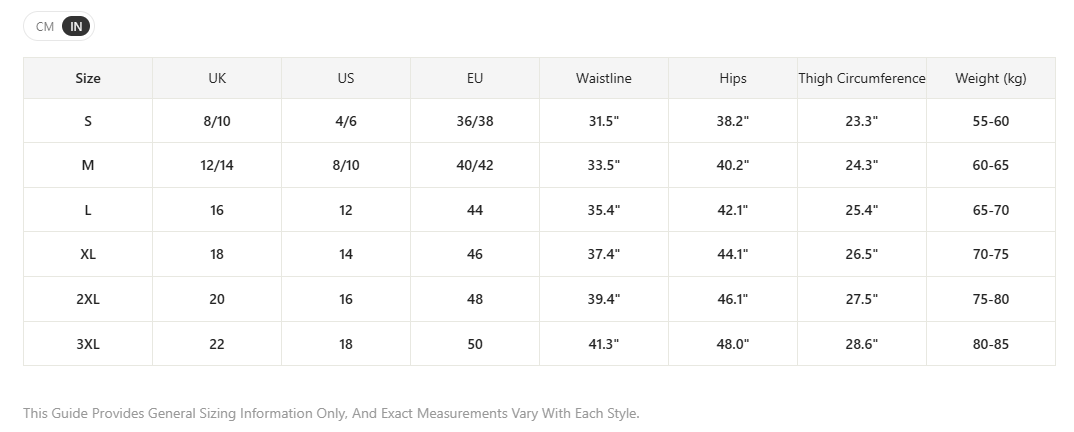Click the US column header
The width and height of the screenshot is (1074, 432).
click(346, 79)
